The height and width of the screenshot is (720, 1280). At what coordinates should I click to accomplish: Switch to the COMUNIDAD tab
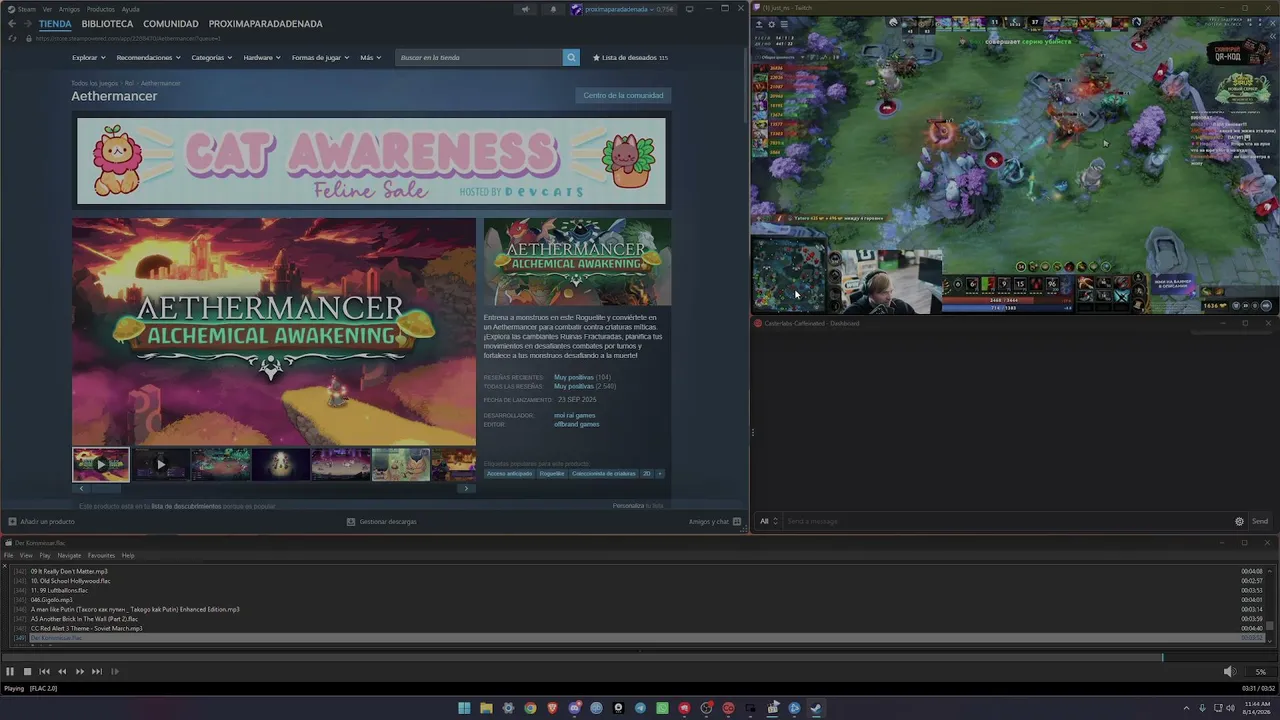coord(171,24)
